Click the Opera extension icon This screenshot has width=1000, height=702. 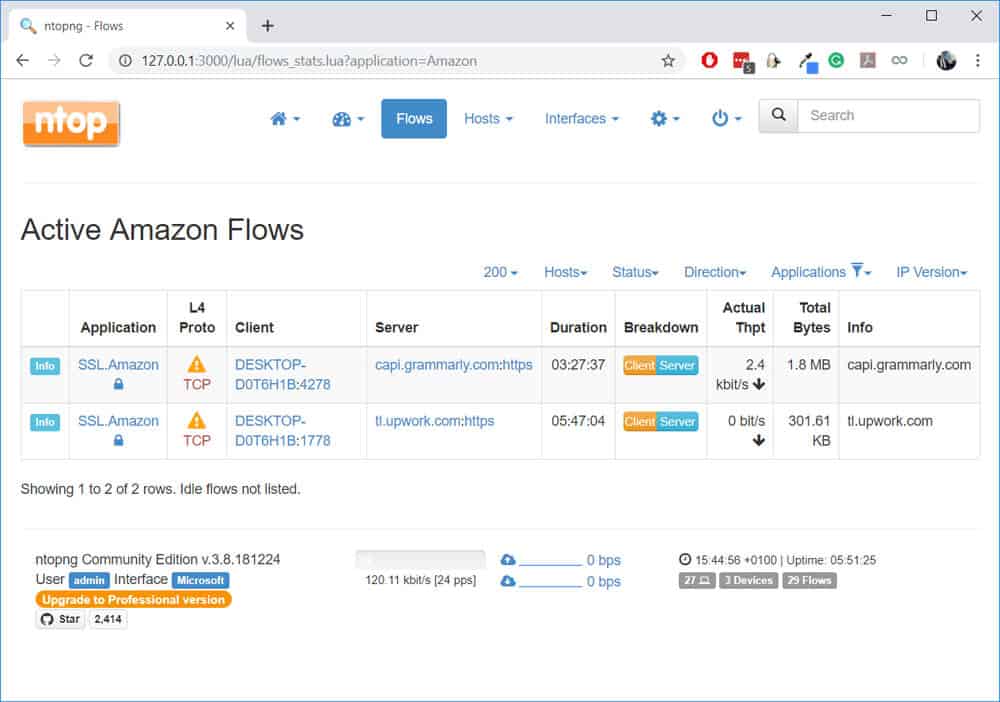pyautogui.click(x=709, y=61)
